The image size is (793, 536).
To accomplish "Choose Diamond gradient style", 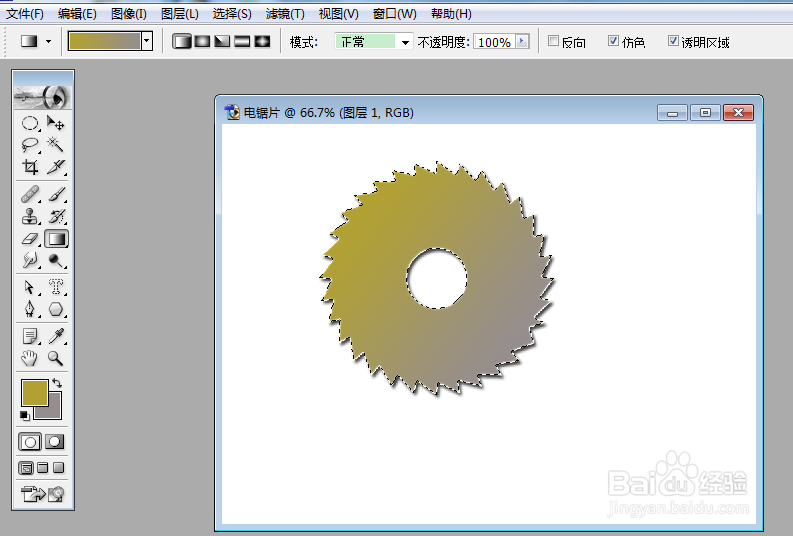I will [262, 41].
